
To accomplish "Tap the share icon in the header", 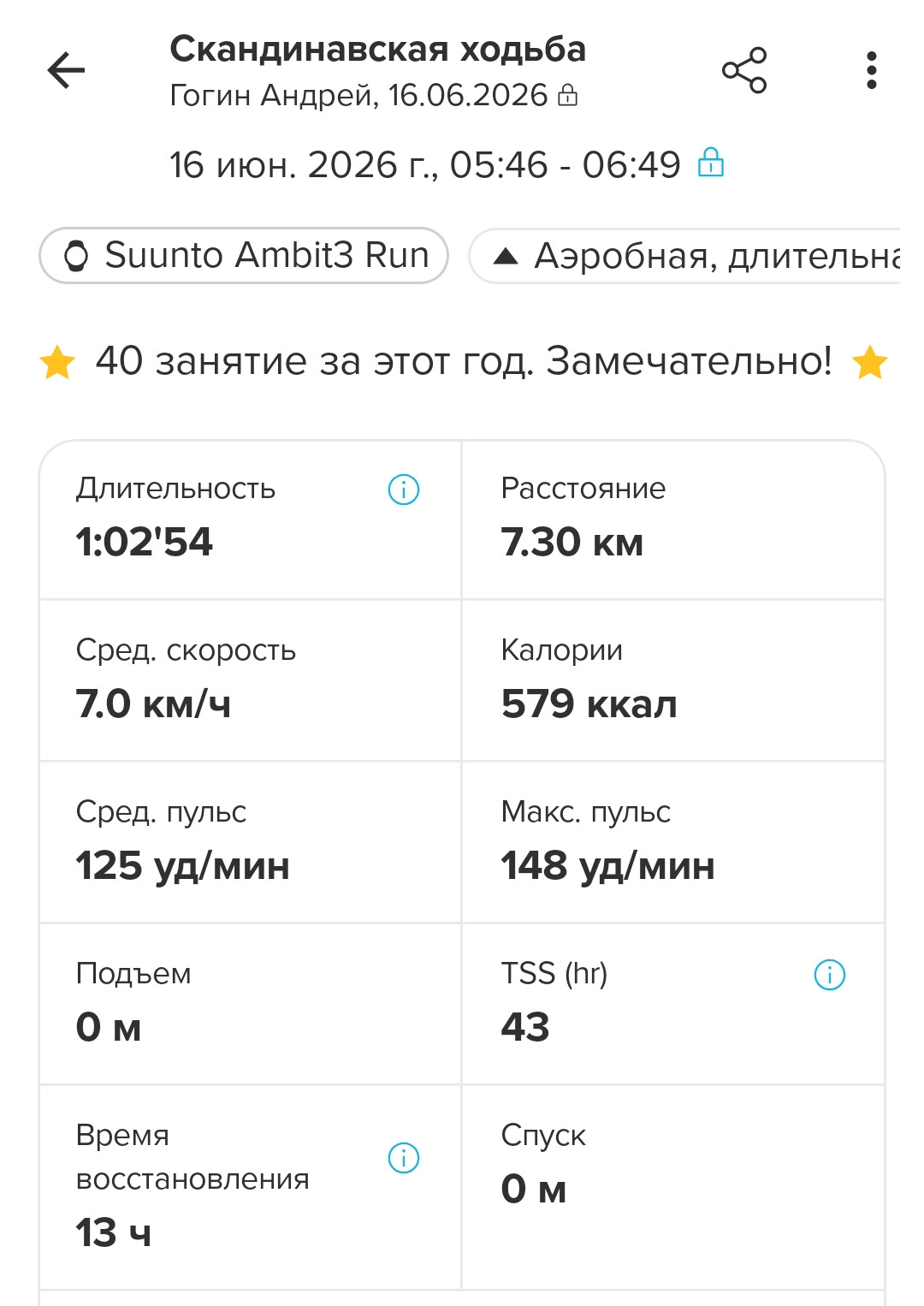I will 744,70.
